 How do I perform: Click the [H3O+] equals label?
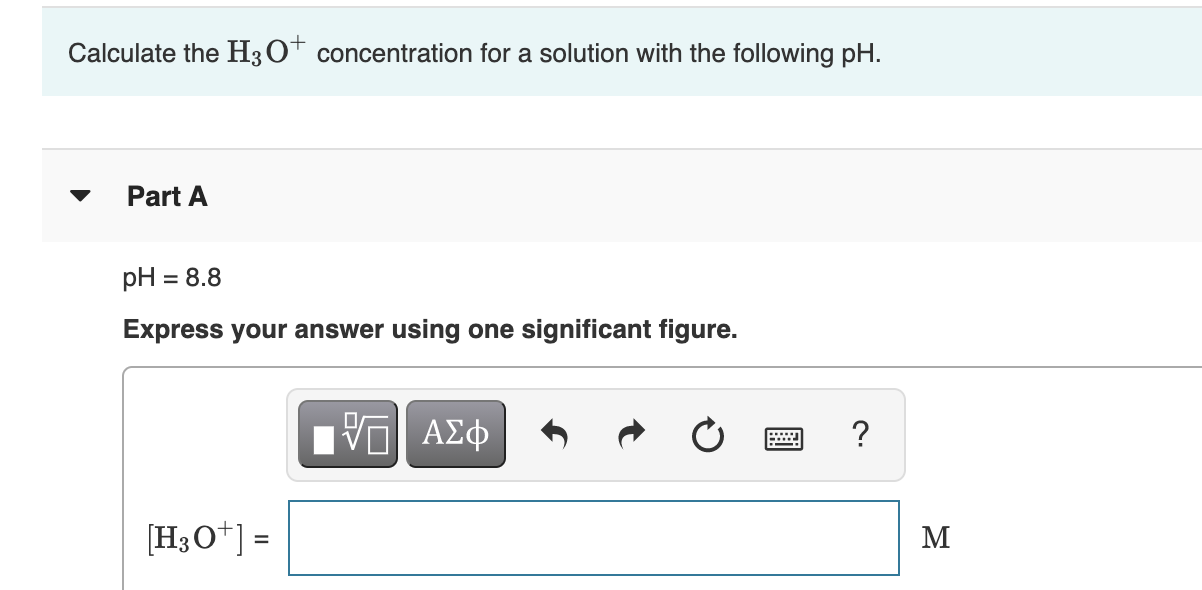click(x=205, y=538)
